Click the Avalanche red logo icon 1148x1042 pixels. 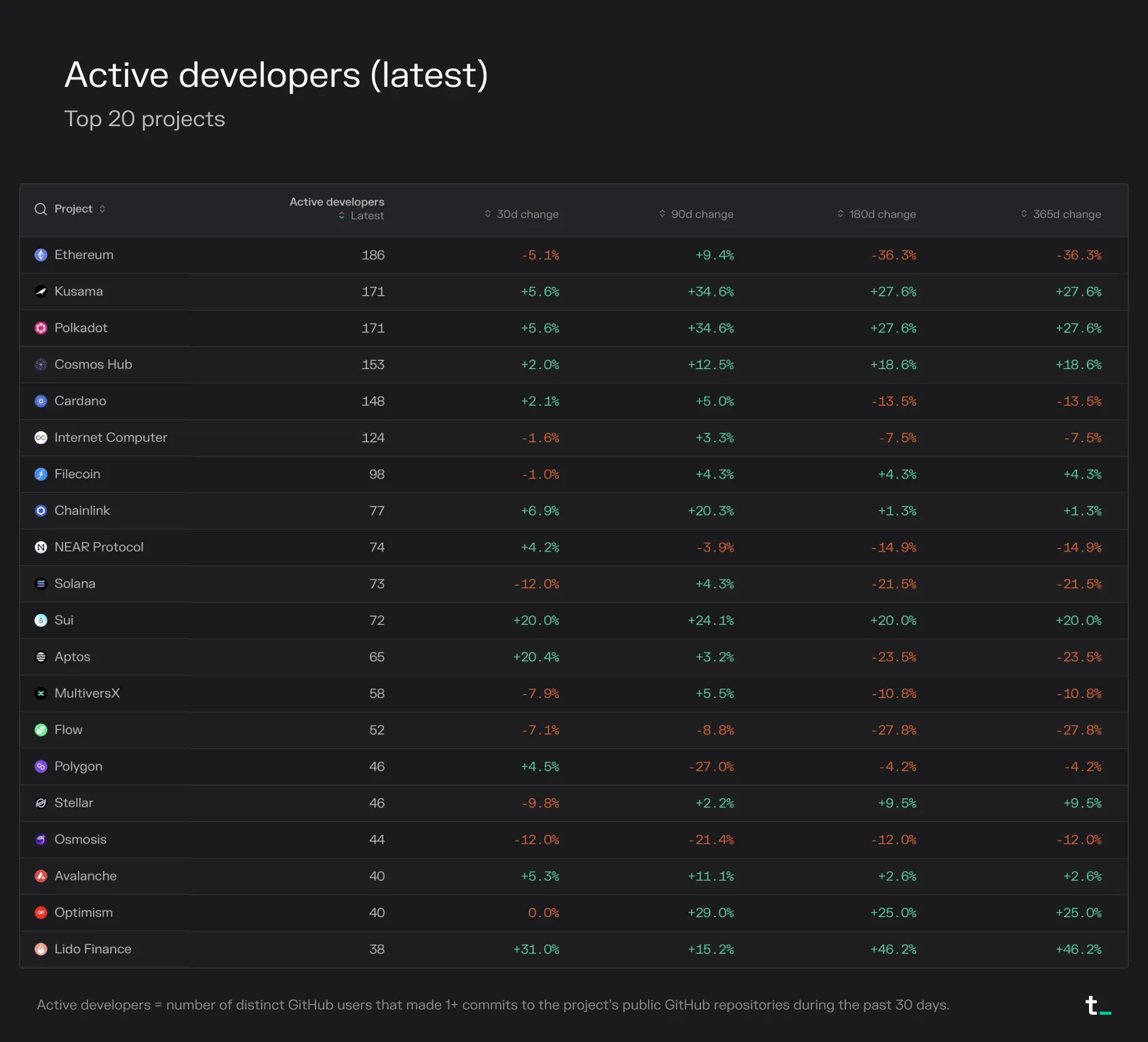tap(41, 876)
